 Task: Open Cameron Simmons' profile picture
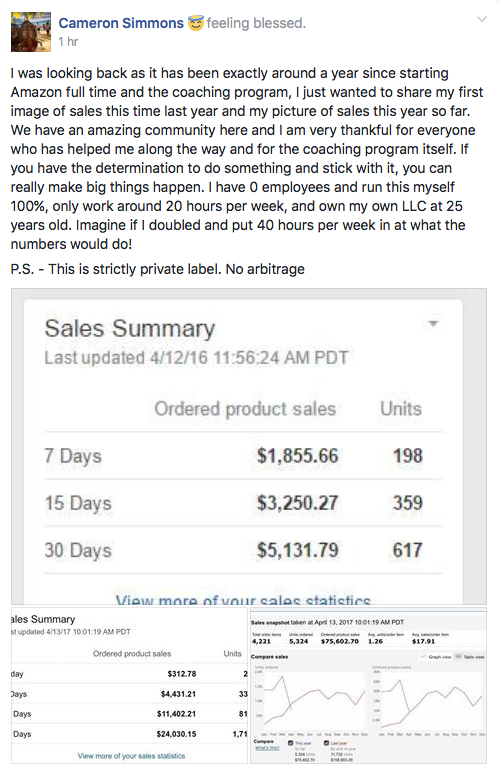30,32
